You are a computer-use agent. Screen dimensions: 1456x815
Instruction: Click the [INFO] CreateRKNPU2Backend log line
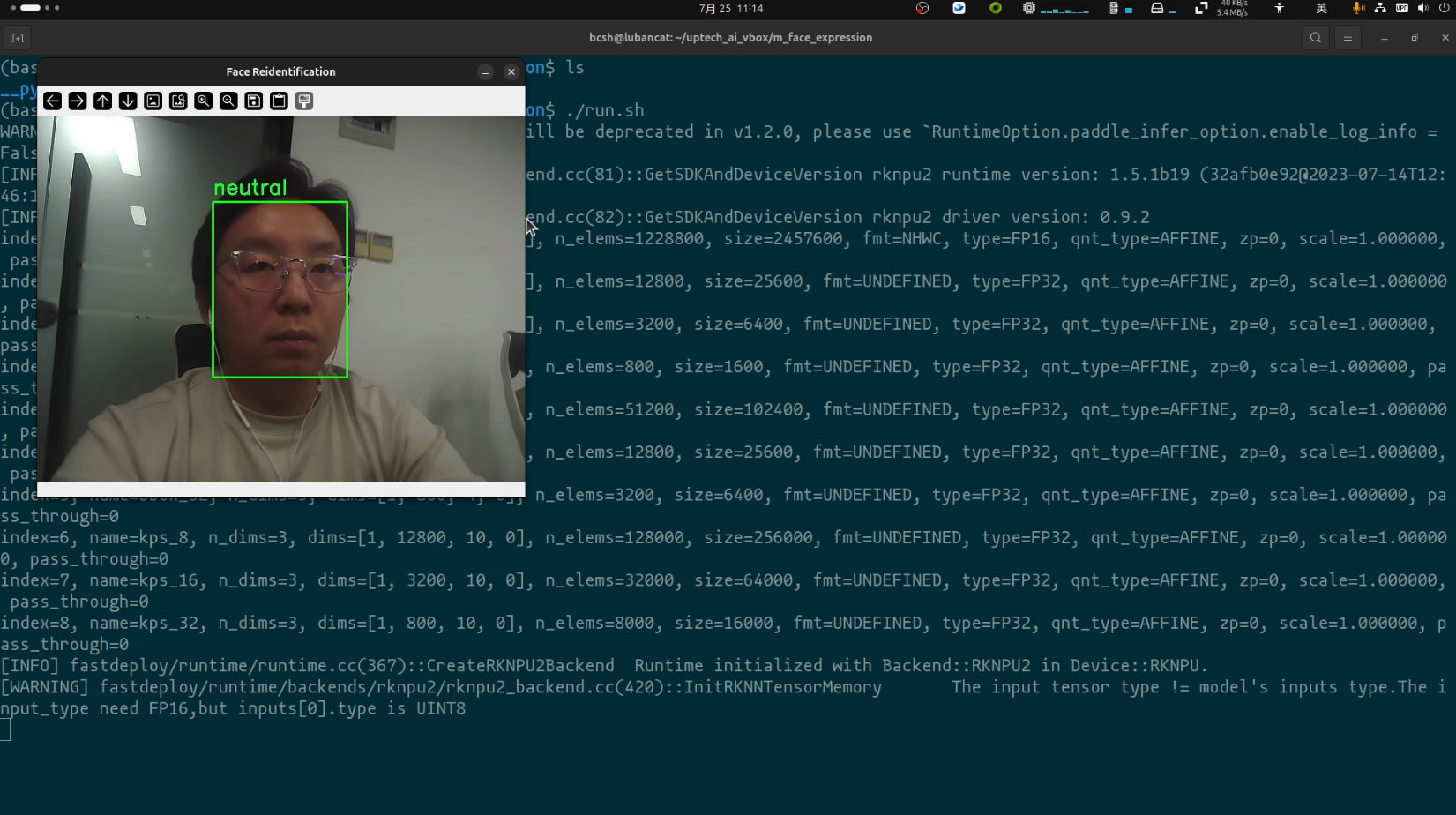pos(604,666)
